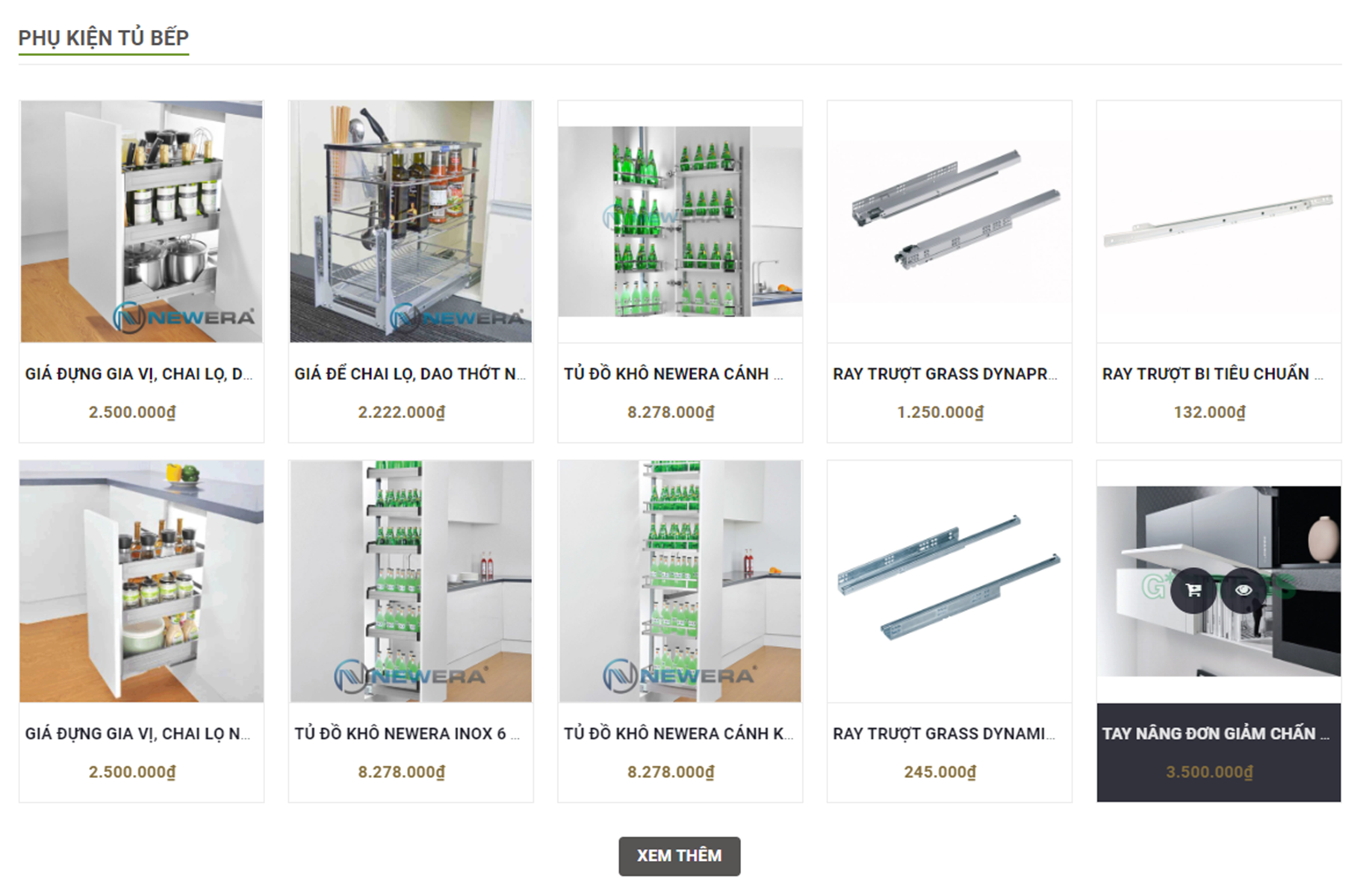
Task: Open Giá Để Chai Lọ, Dao Thớt title link
Action: pos(410,374)
